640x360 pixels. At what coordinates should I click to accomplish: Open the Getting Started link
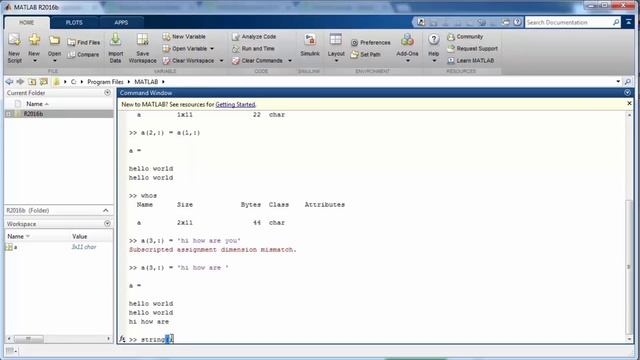[x=235, y=104]
